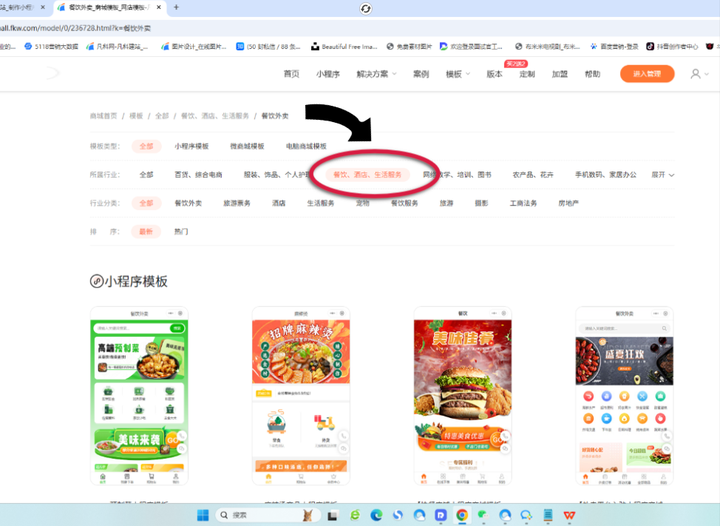The width and height of the screenshot is (720, 526).
Task: Open the 加盟 navigation item
Action: [560, 74]
